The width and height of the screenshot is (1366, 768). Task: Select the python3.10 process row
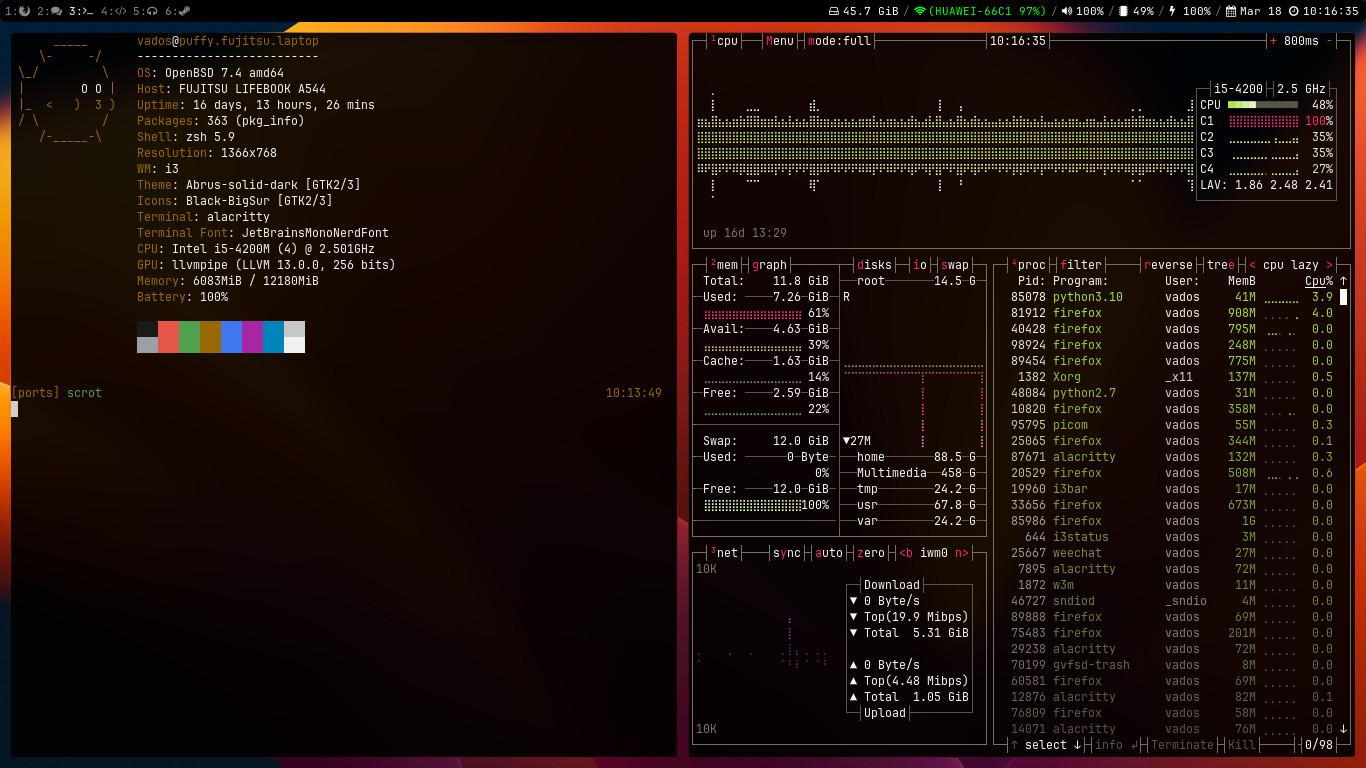(x=1171, y=297)
